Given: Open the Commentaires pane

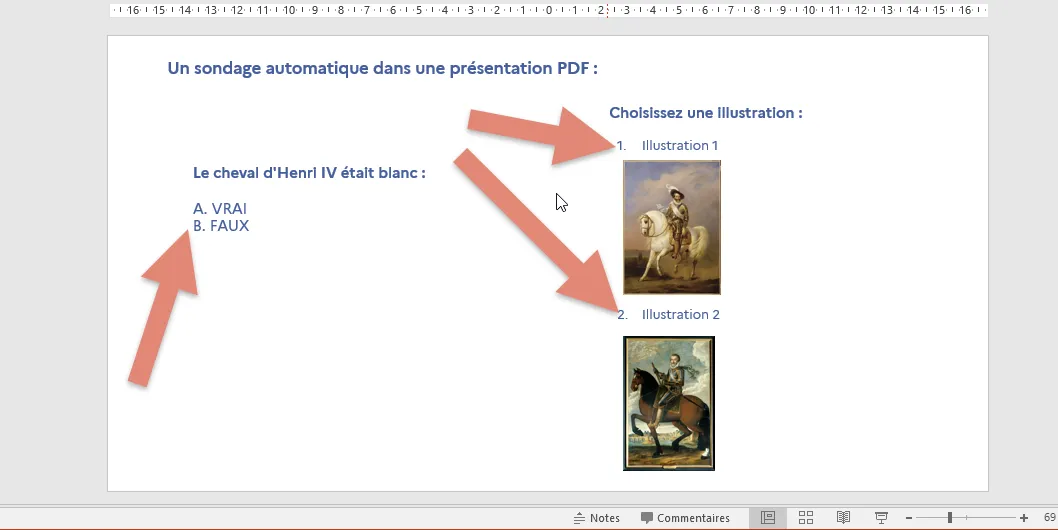Looking at the screenshot, I should pyautogui.click(x=685, y=518).
